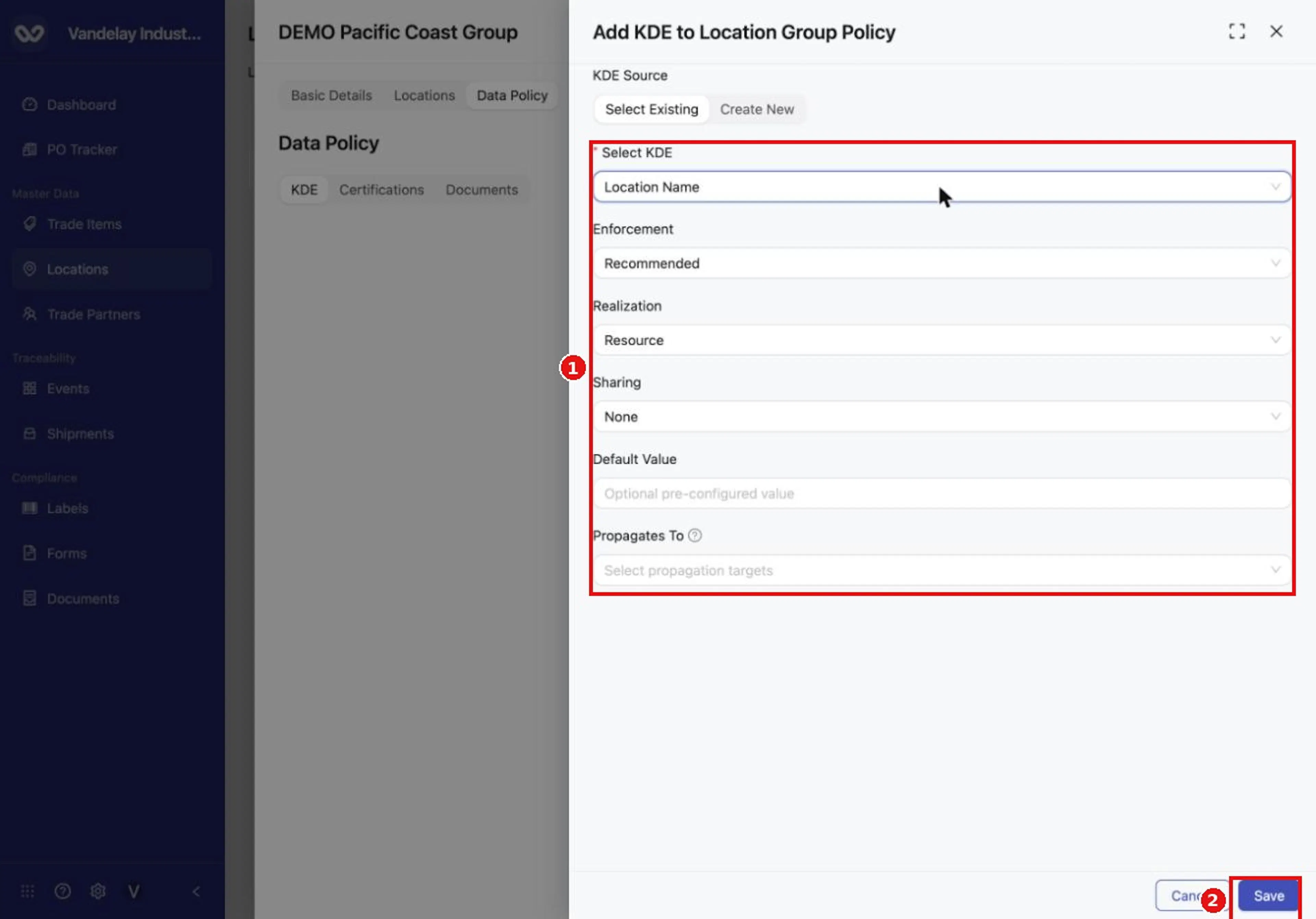This screenshot has height=919, width=1316.
Task: Select the Documents sub-tab under Data Policy
Action: coord(482,189)
